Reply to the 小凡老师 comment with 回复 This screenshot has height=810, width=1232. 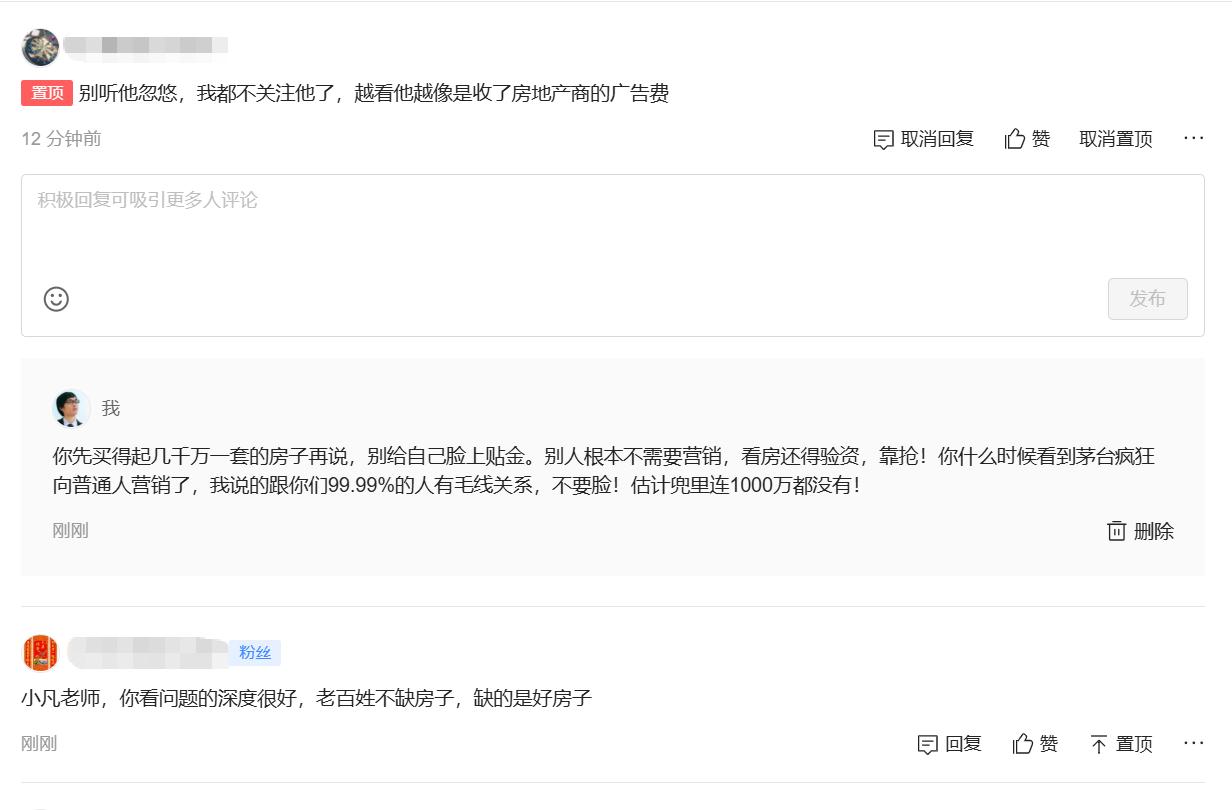pyautogui.click(x=950, y=744)
